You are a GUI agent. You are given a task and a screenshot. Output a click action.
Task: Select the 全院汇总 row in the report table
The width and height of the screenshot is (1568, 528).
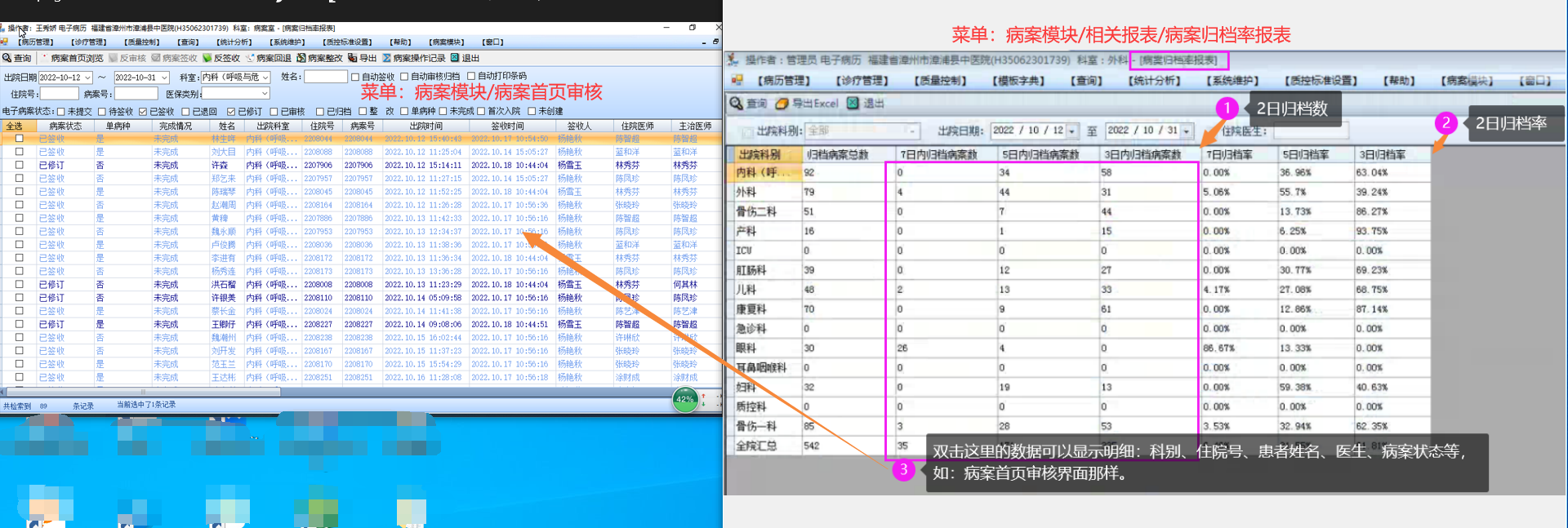click(x=1078, y=446)
